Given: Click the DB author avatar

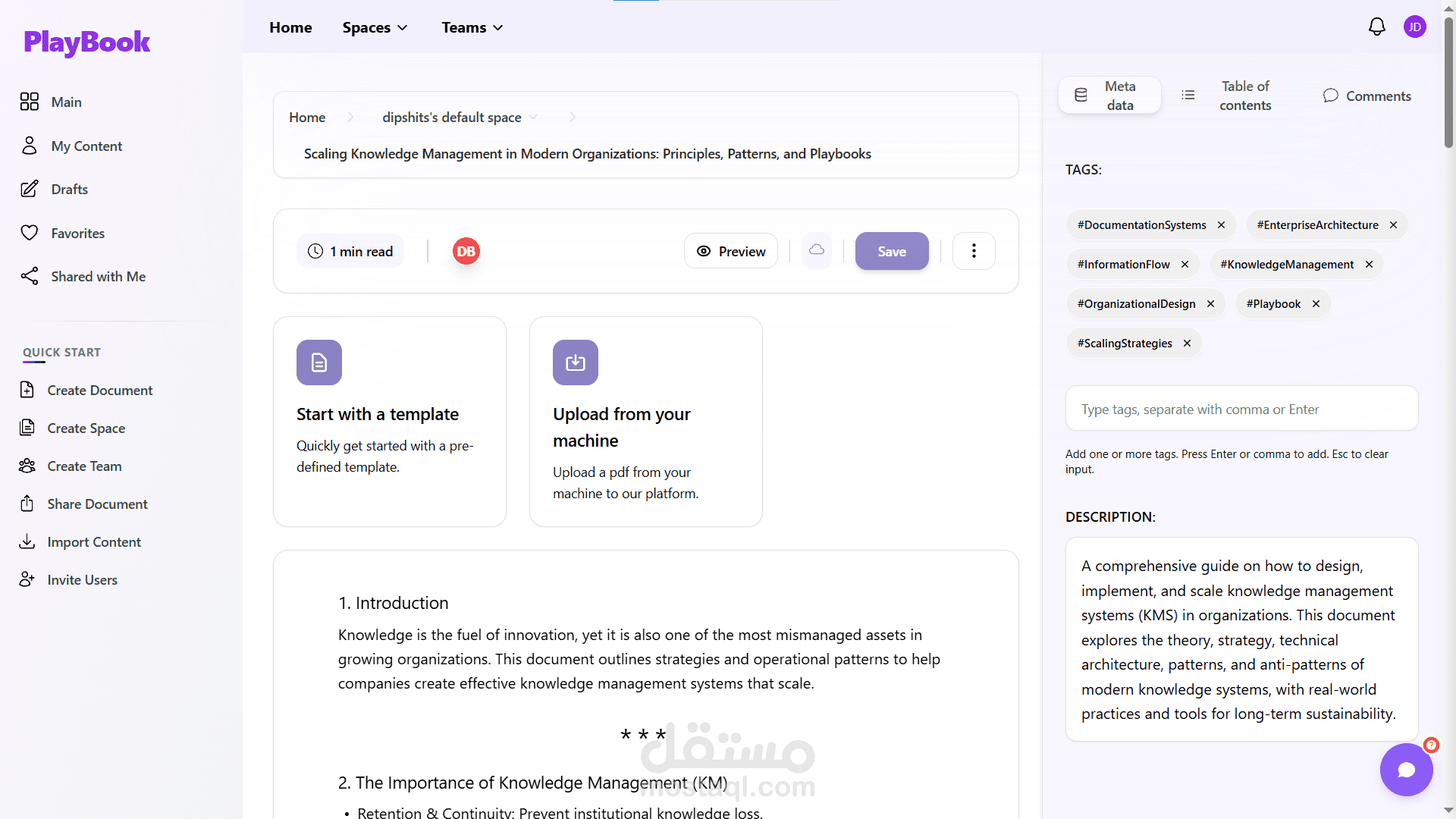Looking at the screenshot, I should click(x=466, y=251).
